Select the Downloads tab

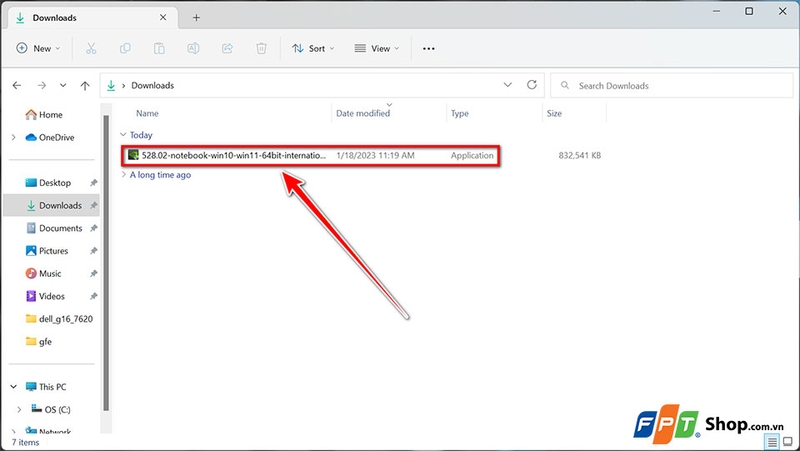coord(93,18)
